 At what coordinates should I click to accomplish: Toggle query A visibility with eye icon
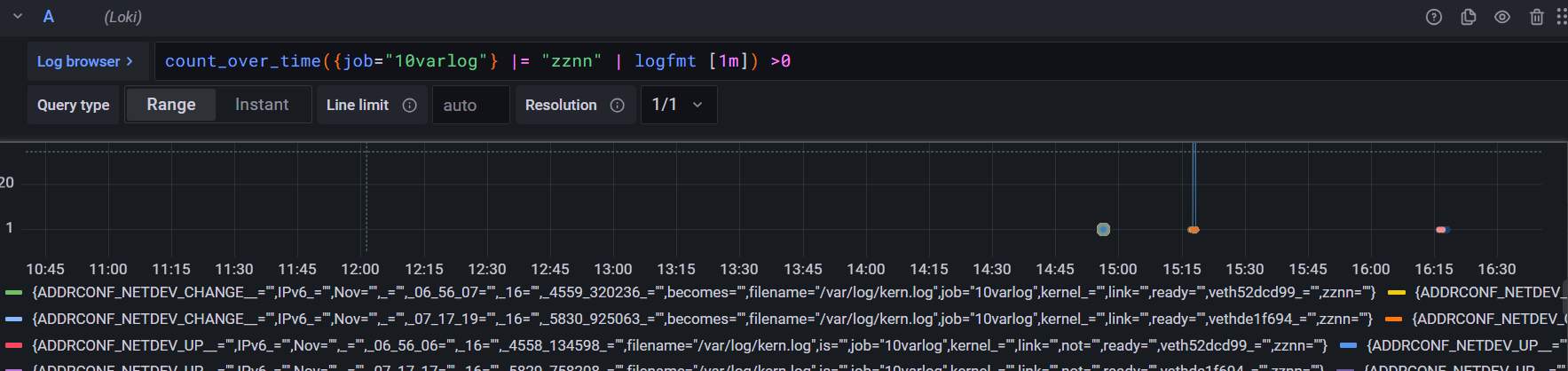click(x=1501, y=17)
